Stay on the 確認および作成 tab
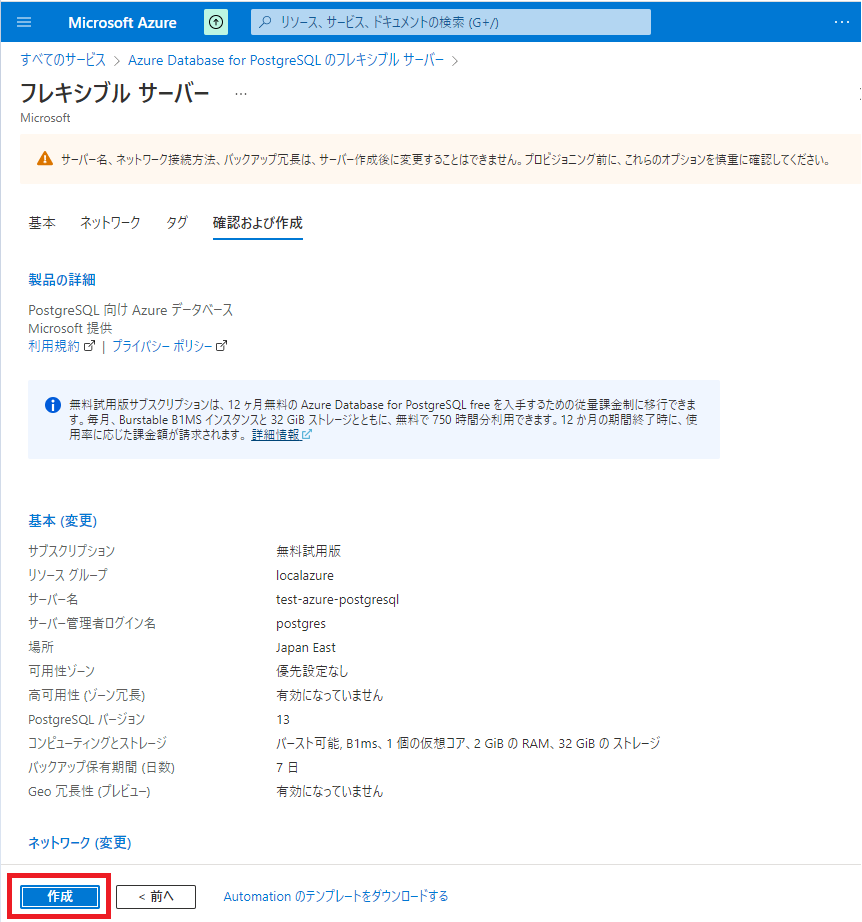 259,223
